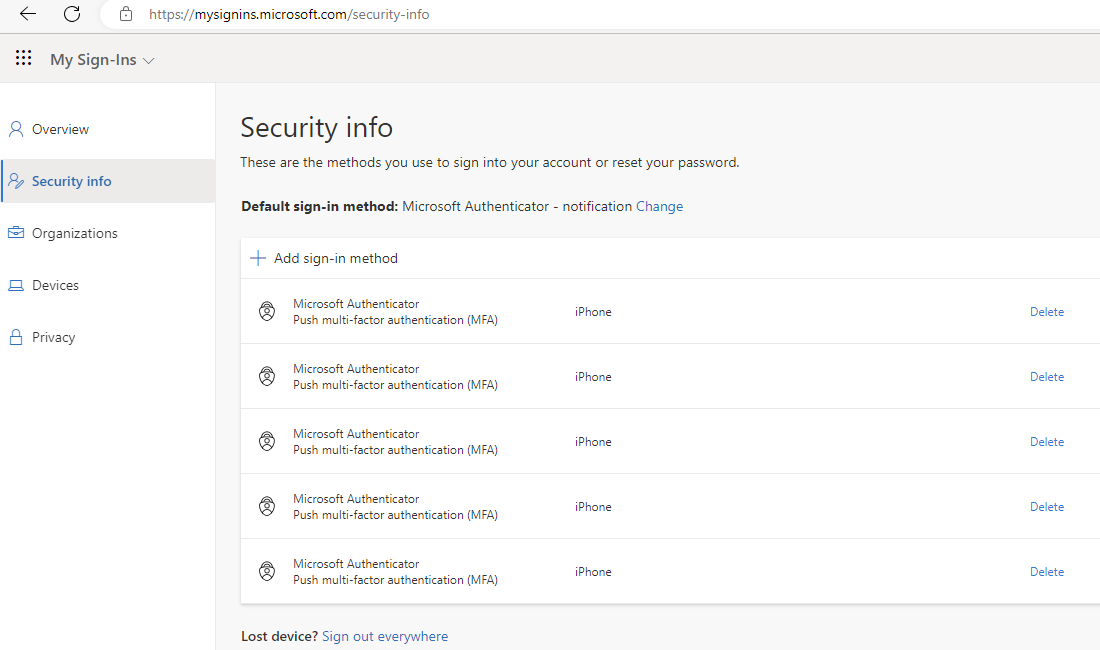Click the Default sign-in method label
Viewport: 1100px width, 650px height.
(319, 206)
